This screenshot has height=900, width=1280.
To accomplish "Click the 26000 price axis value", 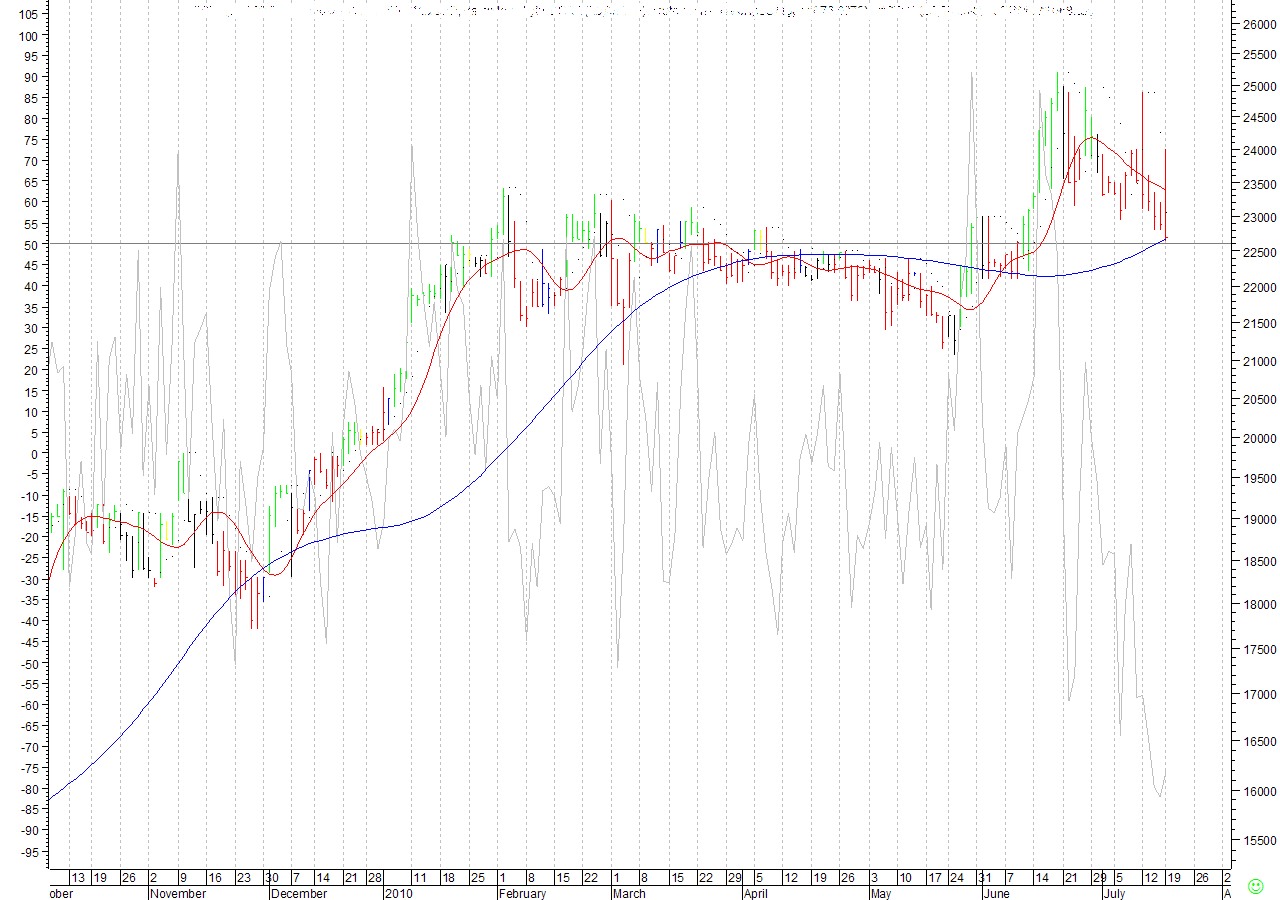I will [1258, 24].
